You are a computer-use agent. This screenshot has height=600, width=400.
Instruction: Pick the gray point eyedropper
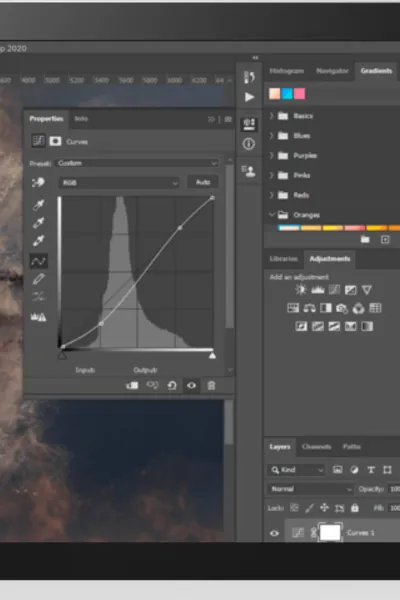[38, 223]
